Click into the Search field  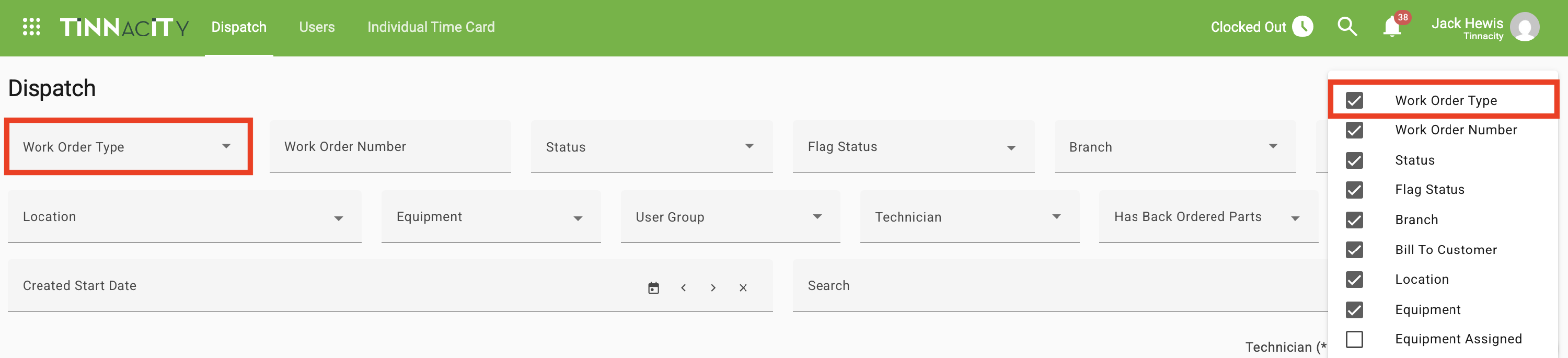1060,285
